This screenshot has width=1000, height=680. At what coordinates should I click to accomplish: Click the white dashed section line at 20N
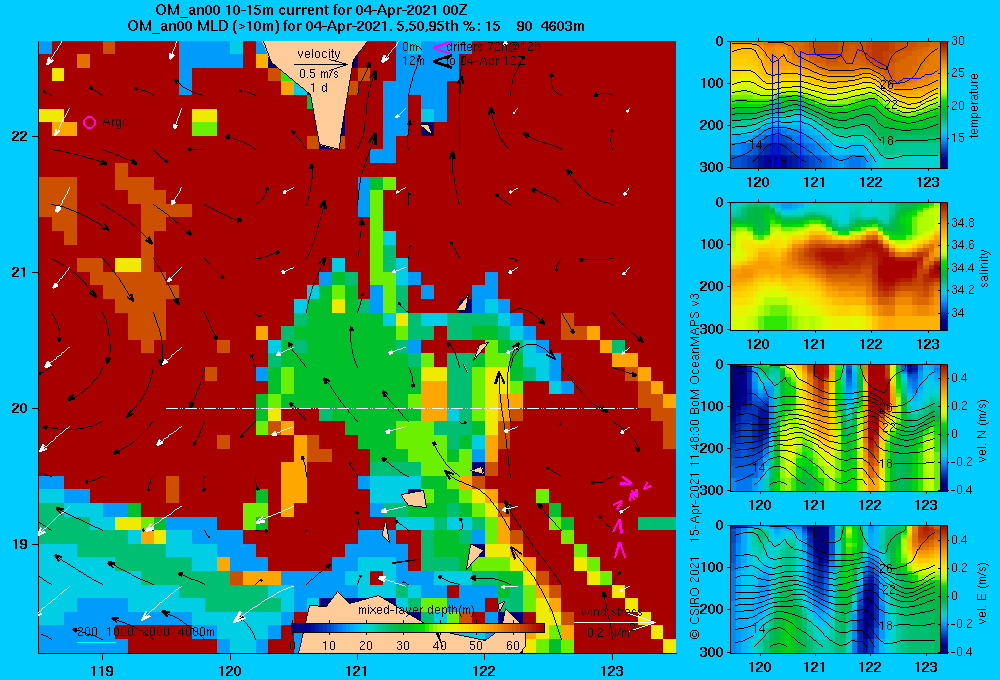pos(401,408)
